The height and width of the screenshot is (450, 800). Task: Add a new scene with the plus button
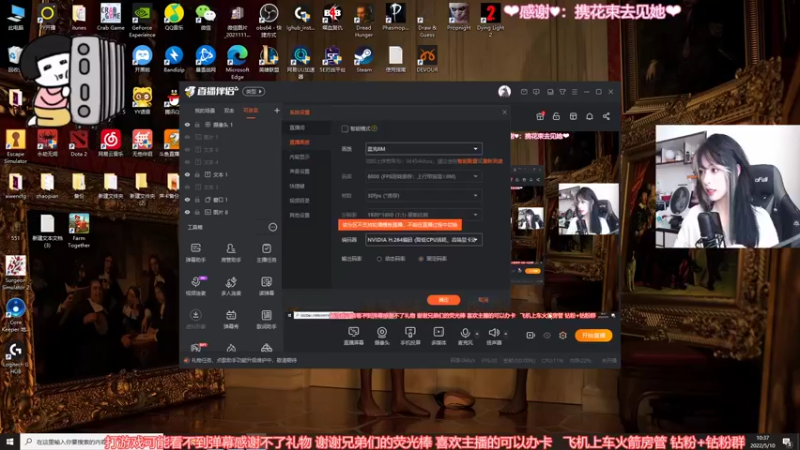(x=277, y=110)
